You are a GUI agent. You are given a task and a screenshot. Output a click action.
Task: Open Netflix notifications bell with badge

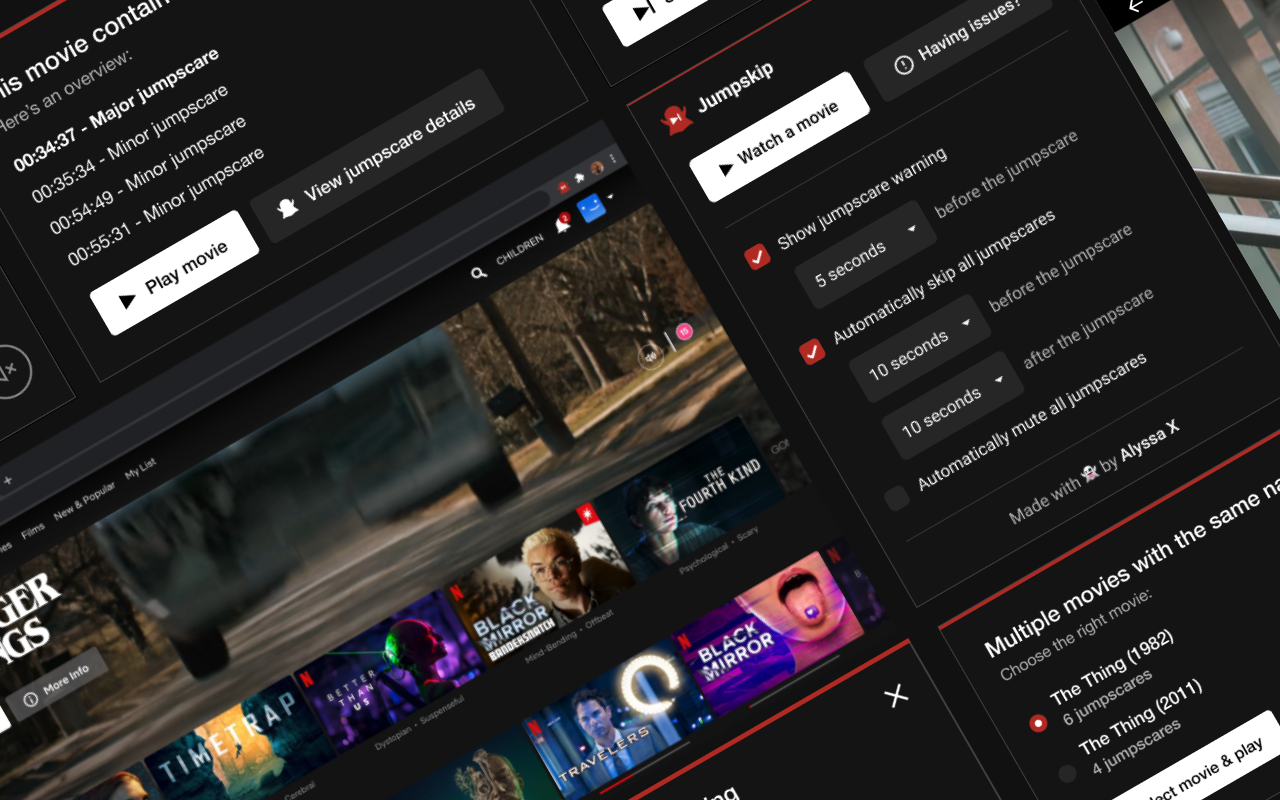click(x=560, y=225)
